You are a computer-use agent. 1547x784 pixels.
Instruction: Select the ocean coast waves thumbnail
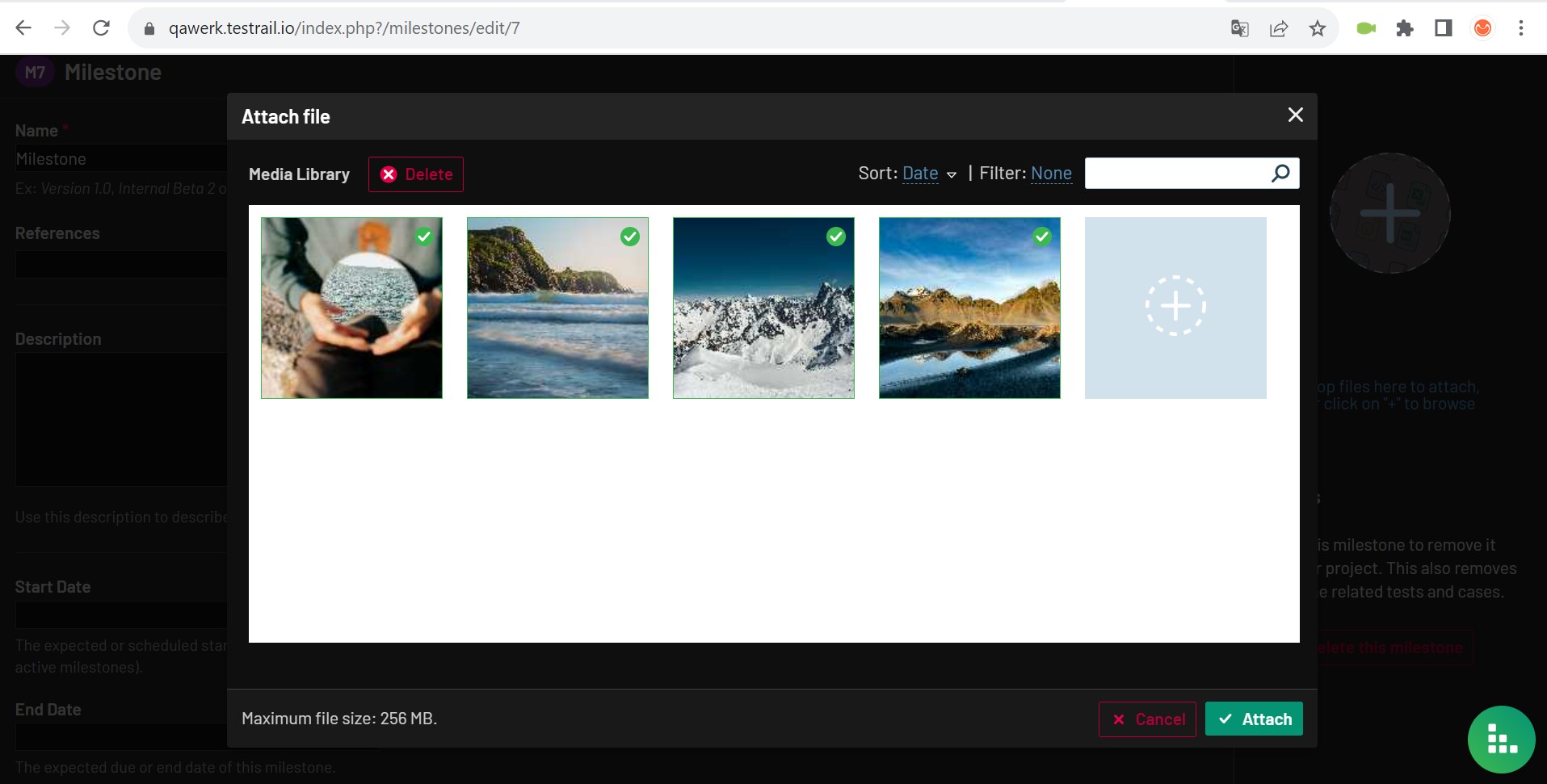[x=557, y=308]
